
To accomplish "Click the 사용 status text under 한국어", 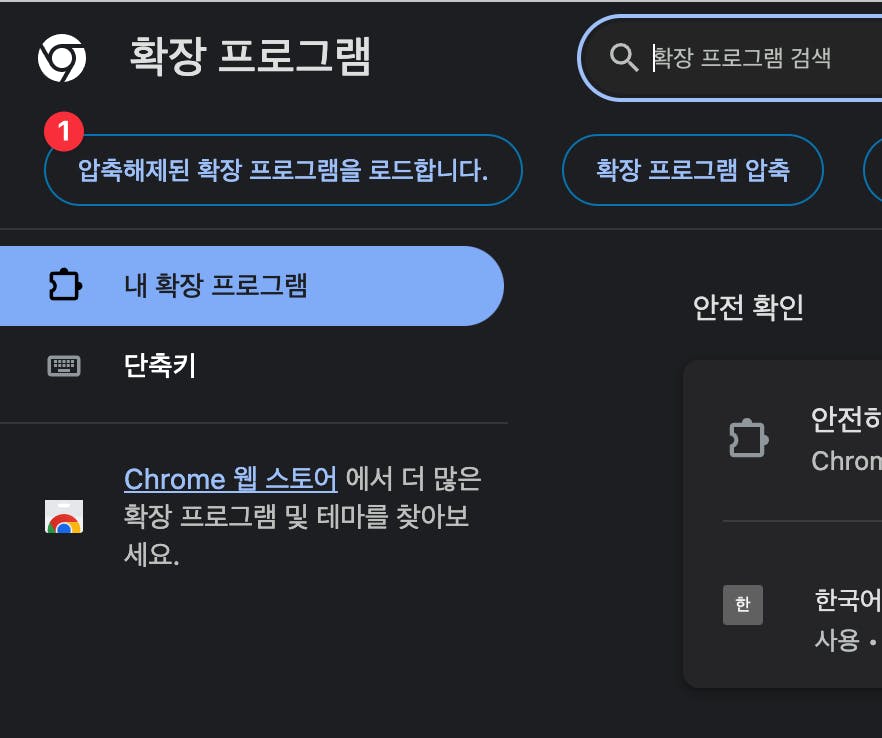I will 838,640.
